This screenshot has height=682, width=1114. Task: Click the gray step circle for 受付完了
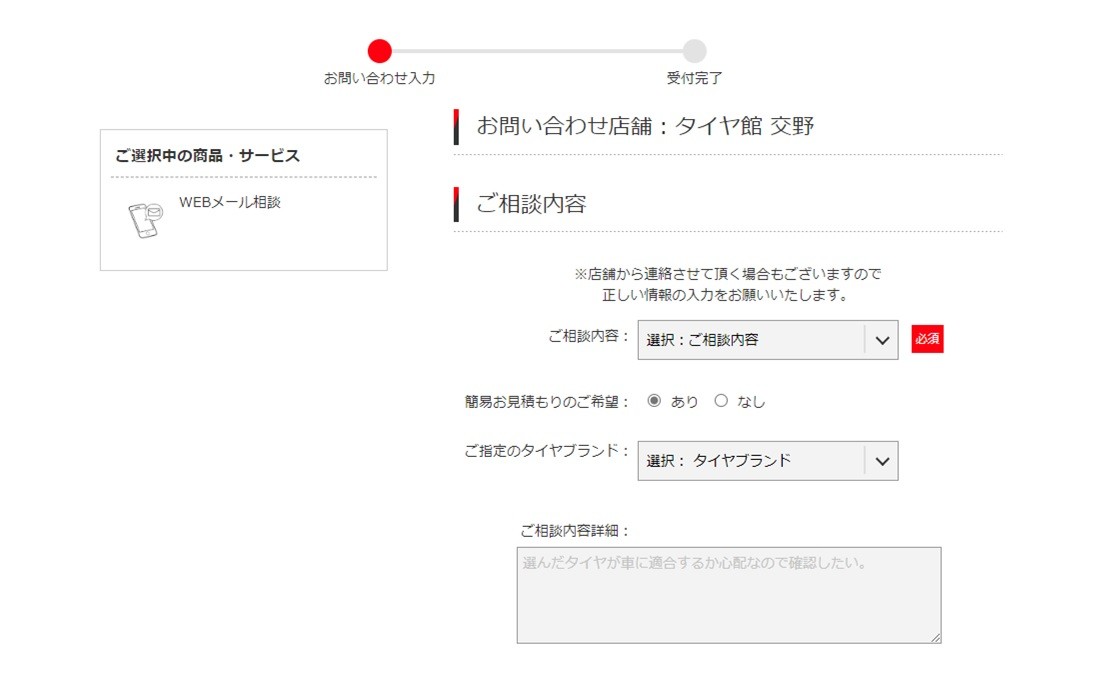click(x=694, y=51)
